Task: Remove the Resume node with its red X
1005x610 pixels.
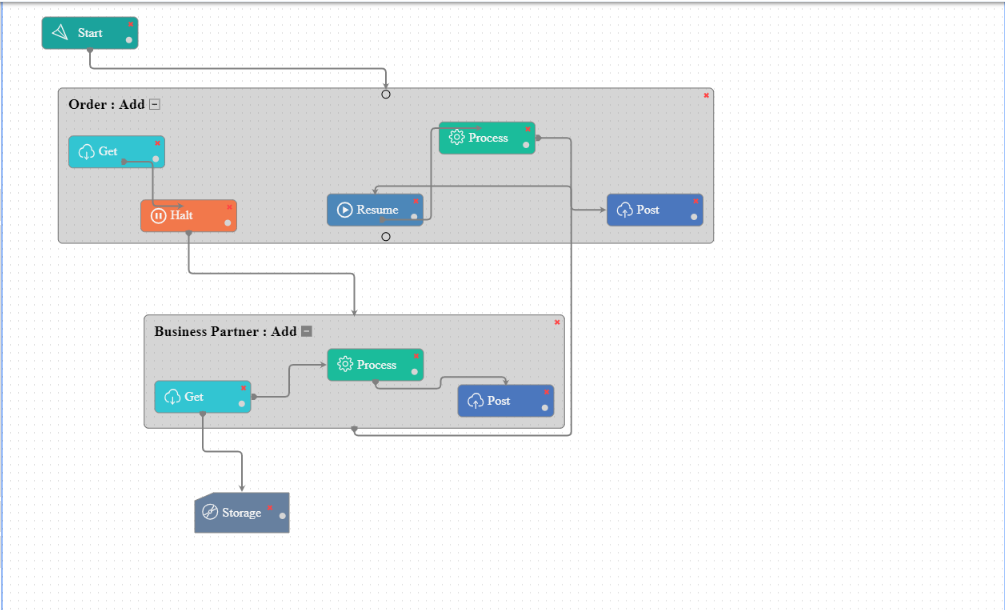Action: 416,201
